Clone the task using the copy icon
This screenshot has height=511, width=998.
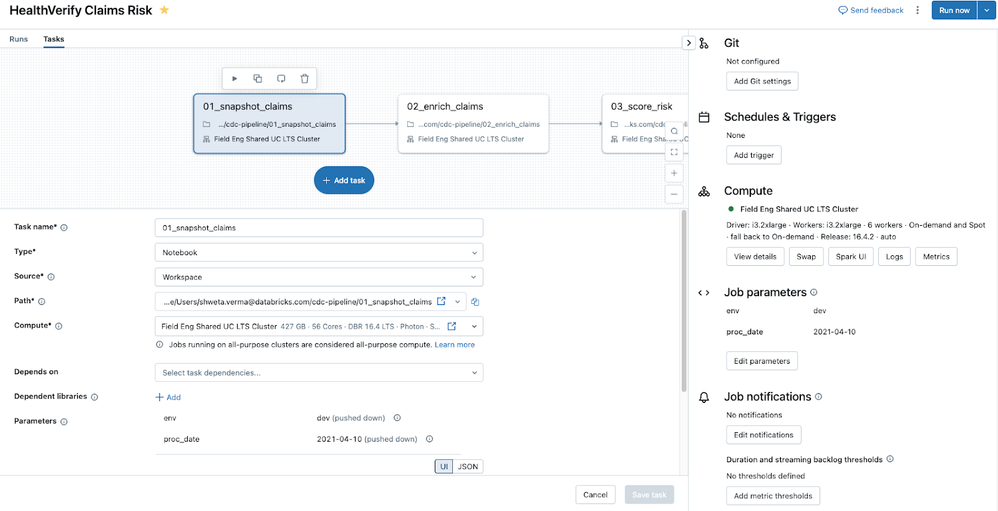click(258, 78)
